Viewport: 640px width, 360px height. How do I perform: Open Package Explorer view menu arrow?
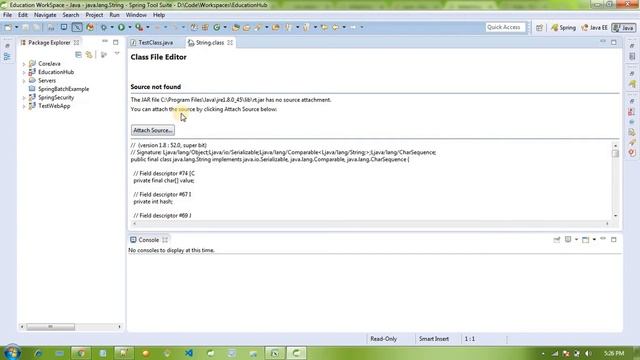(117, 53)
